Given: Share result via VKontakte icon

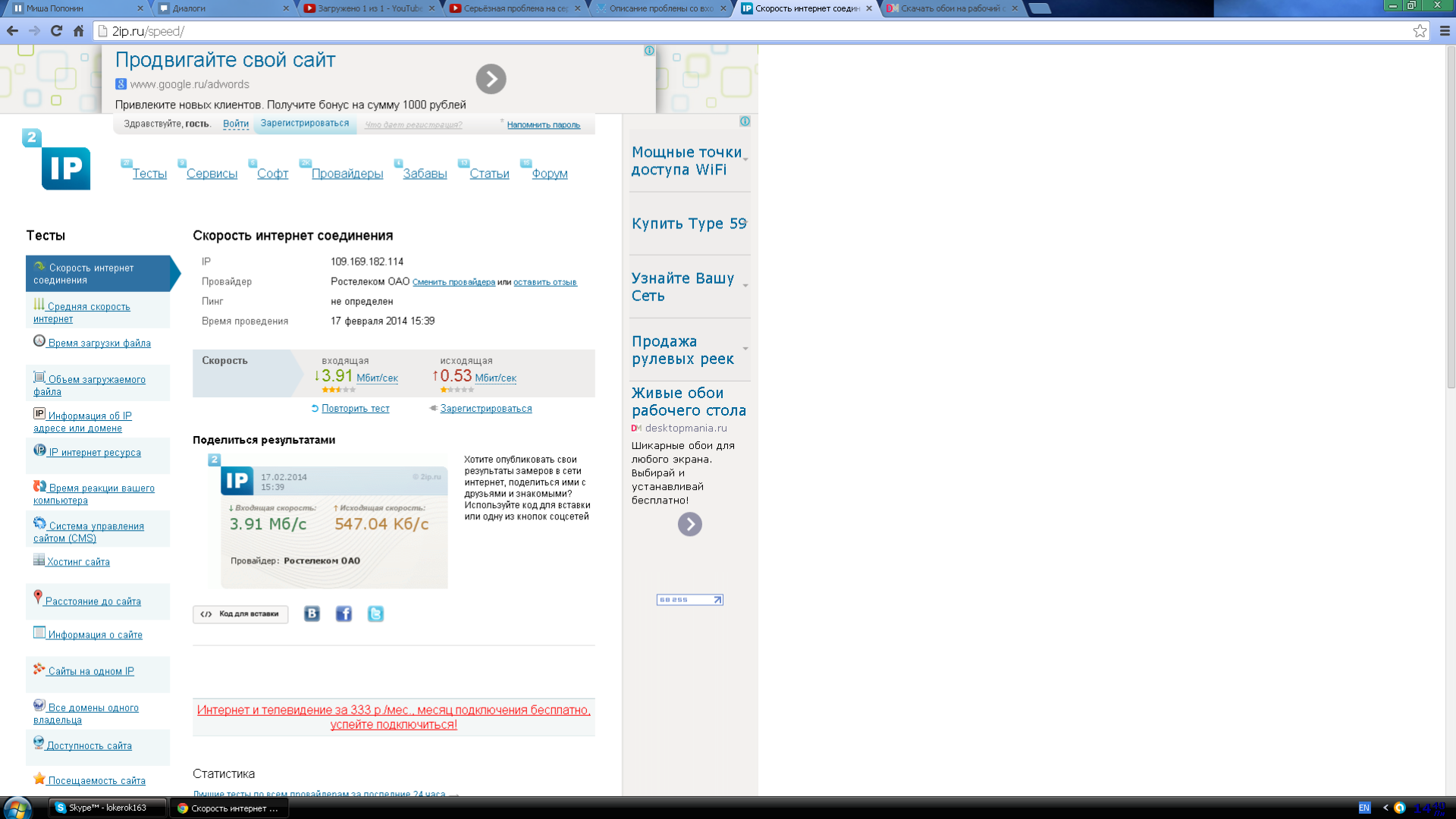Looking at the screenshot, I should point(312,613).
